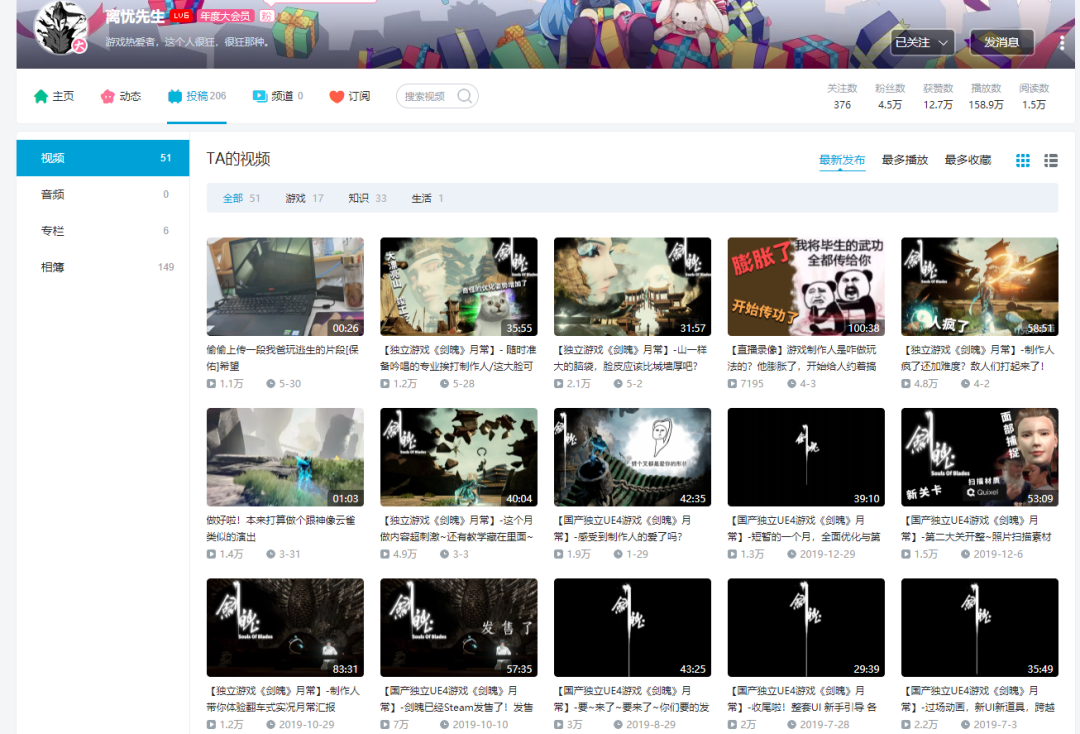Open title starting 【直播录像】游戏制作人是咋做玩法的
Viewport: 1080px width, 734px height.
point(802,358)
